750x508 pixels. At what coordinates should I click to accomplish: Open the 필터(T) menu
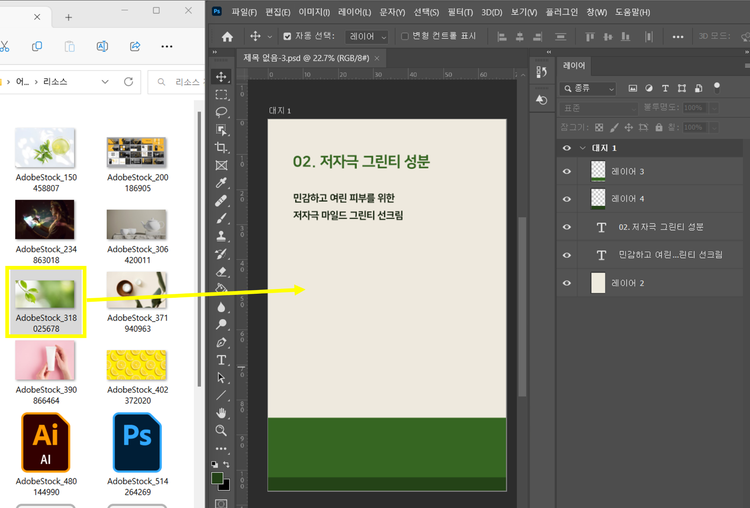pyautogui.click(x=460, y=12)
